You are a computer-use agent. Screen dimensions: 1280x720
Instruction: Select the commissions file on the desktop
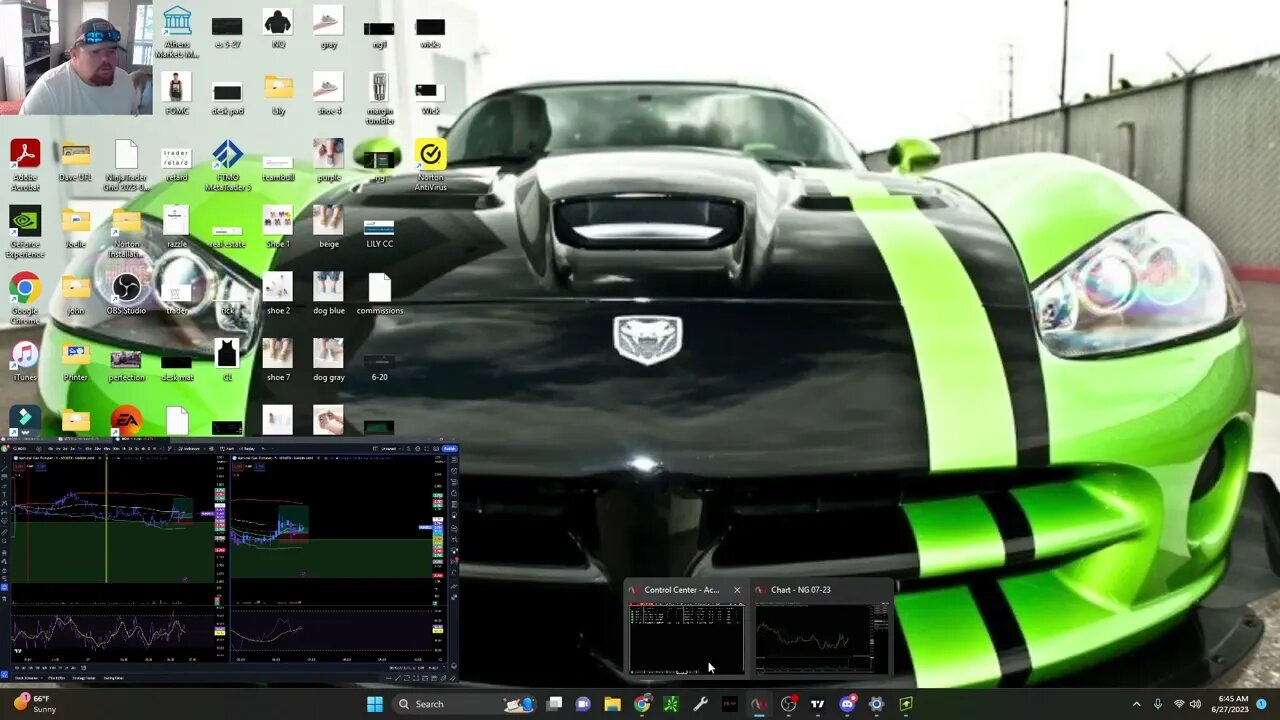point(379,295)
